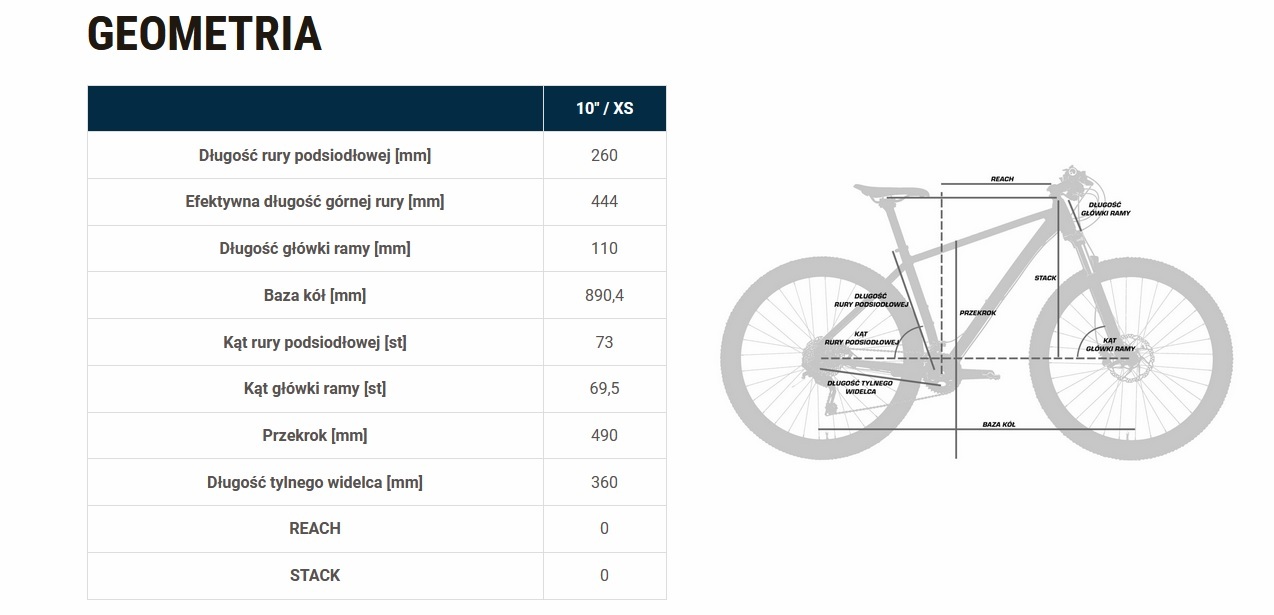Select the Długość główki ramy row label

click(315, 248)
